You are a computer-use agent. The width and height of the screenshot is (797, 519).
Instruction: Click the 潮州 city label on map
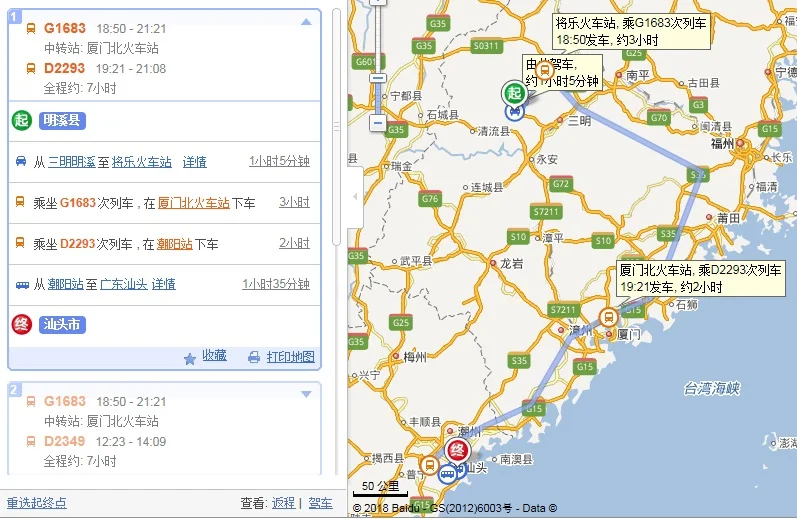(469, 432)
